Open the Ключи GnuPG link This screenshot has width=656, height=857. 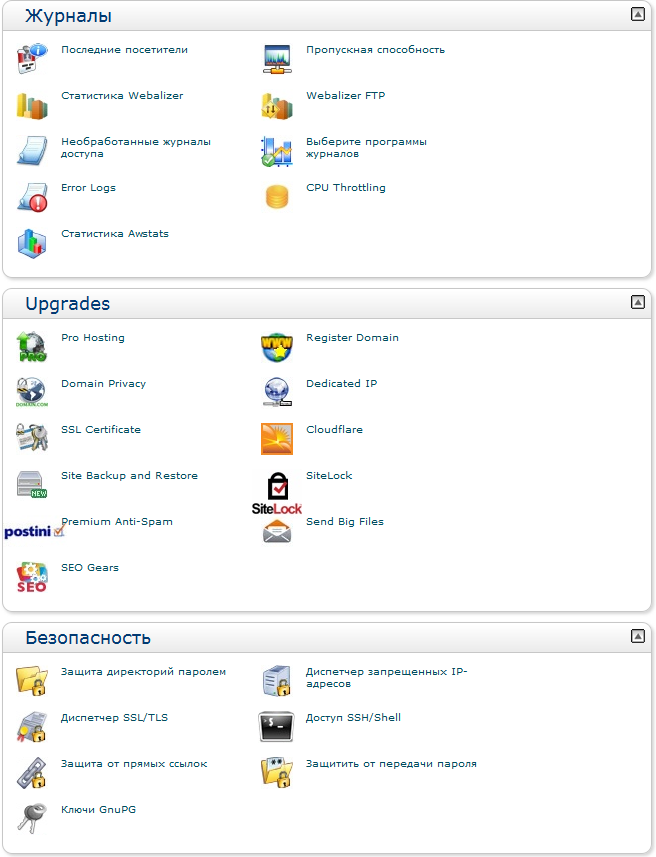[x=98, y=809]
